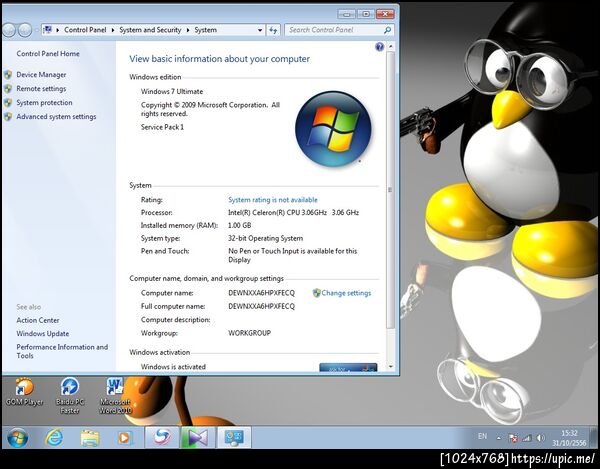The height and width of the screenshot is (469, 600).
Task: Click the 'WORKGROUP' value
Action: click(x=249, y=333)
